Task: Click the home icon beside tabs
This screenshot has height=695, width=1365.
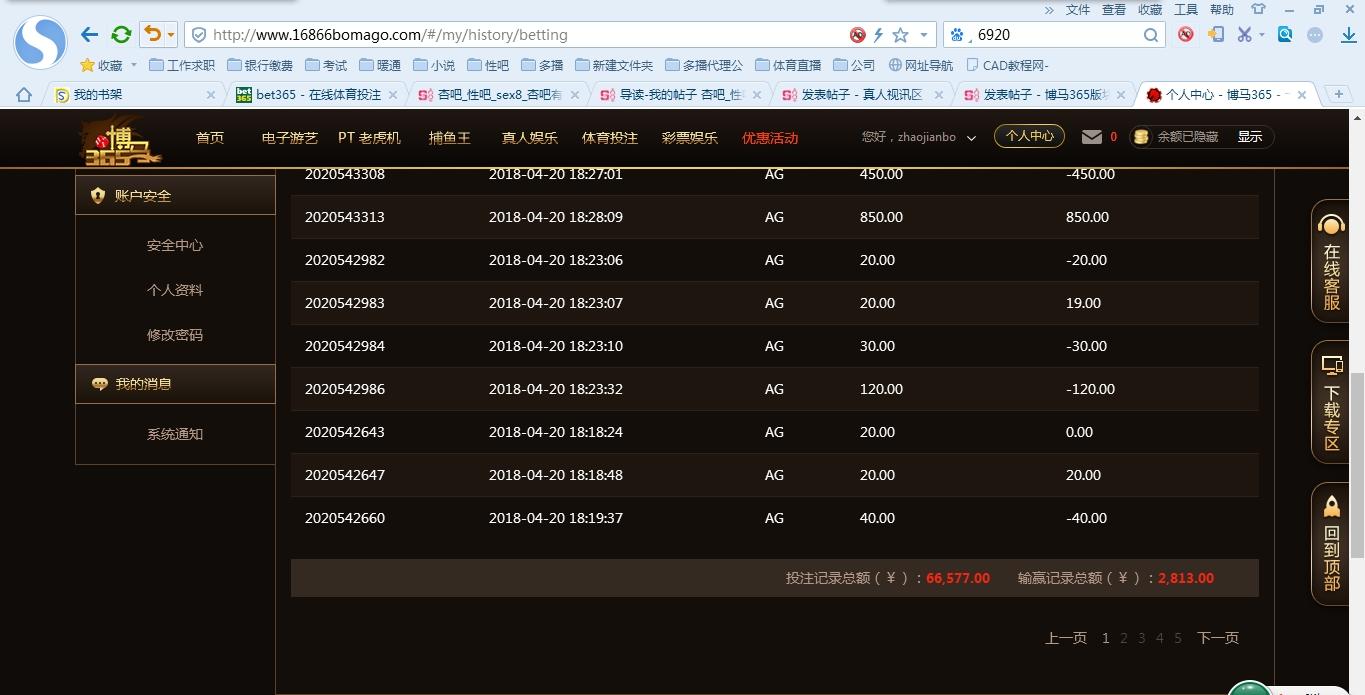Action: click(24, 95)
